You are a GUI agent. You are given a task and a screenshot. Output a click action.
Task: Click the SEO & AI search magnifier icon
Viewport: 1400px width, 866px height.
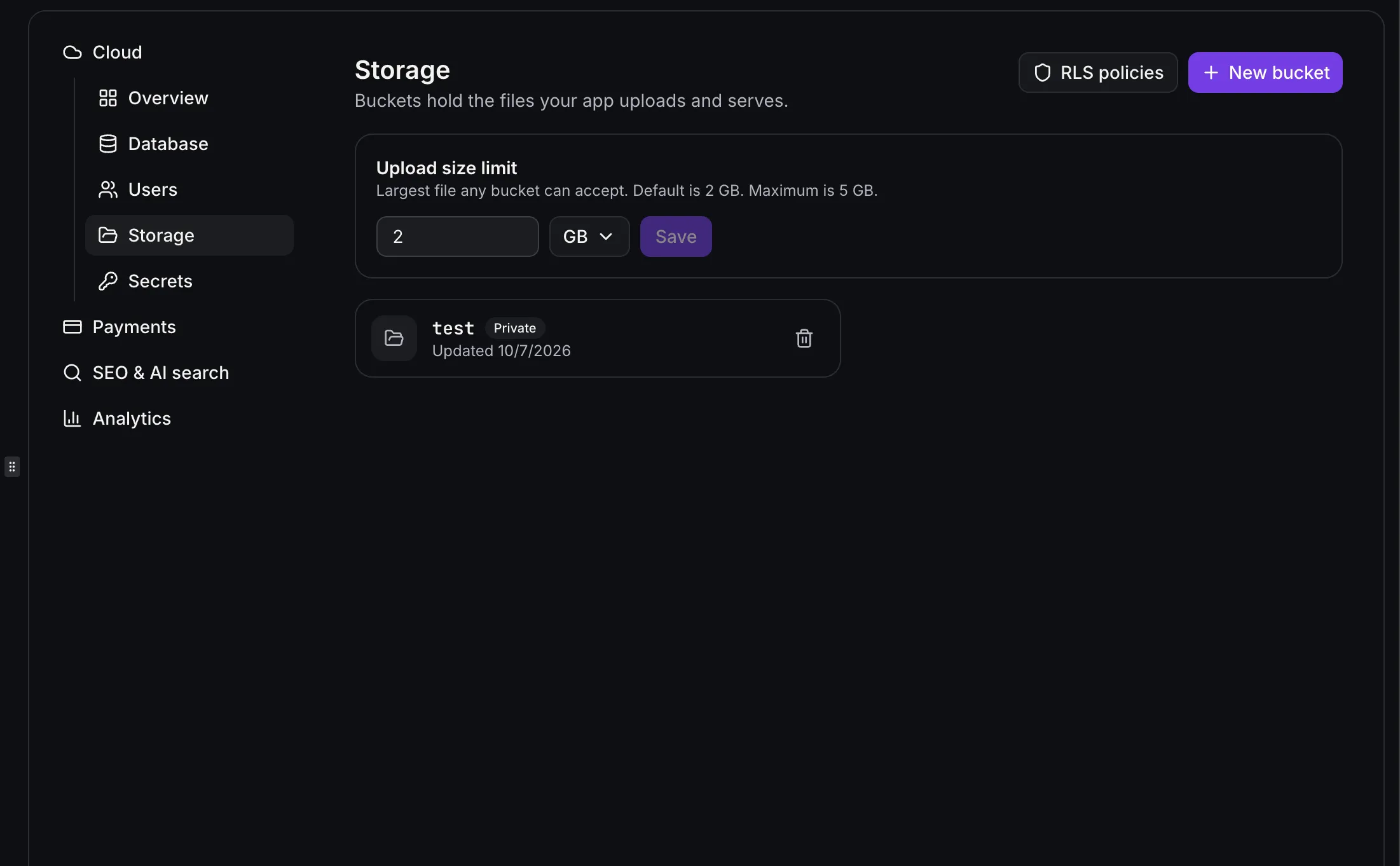(72, 373)
